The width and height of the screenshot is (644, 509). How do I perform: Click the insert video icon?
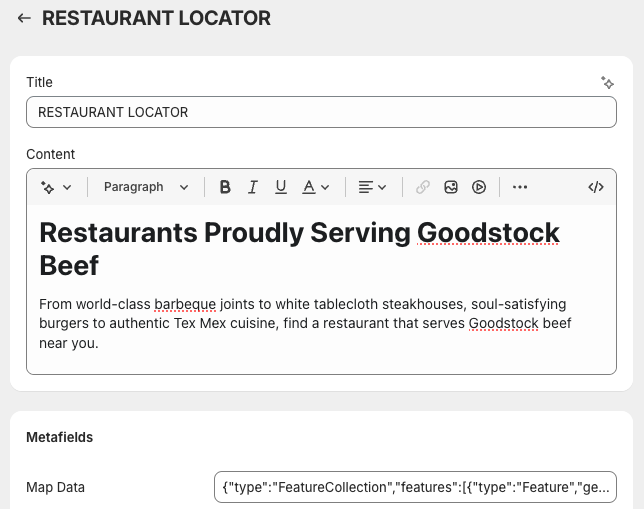[x=479, y=187]
